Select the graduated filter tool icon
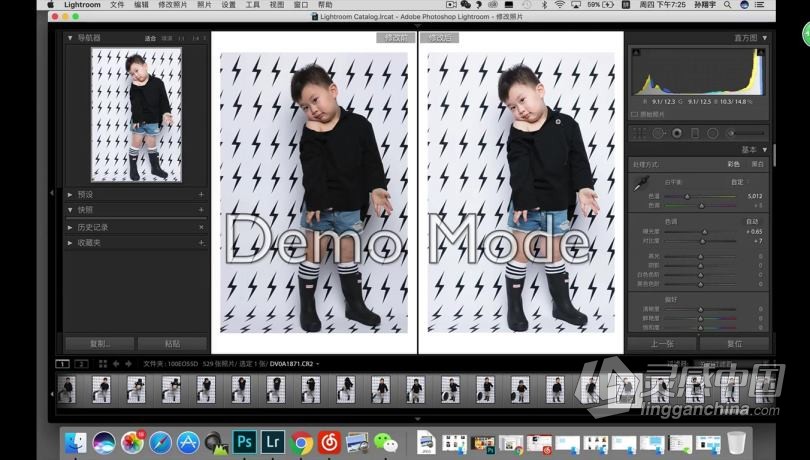 [x=695, y=133]
